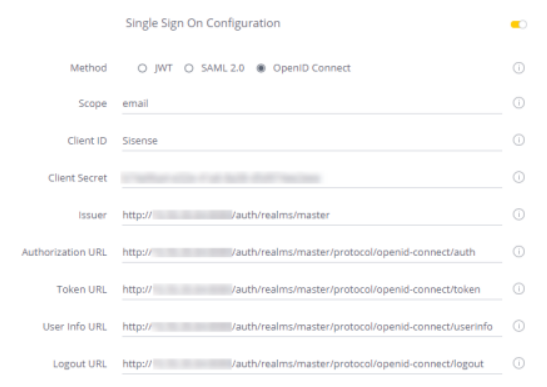The image size is (547, 387).
Task: Click the Client Secret input field
Action: pyautogui.click(x=312, y=178)
